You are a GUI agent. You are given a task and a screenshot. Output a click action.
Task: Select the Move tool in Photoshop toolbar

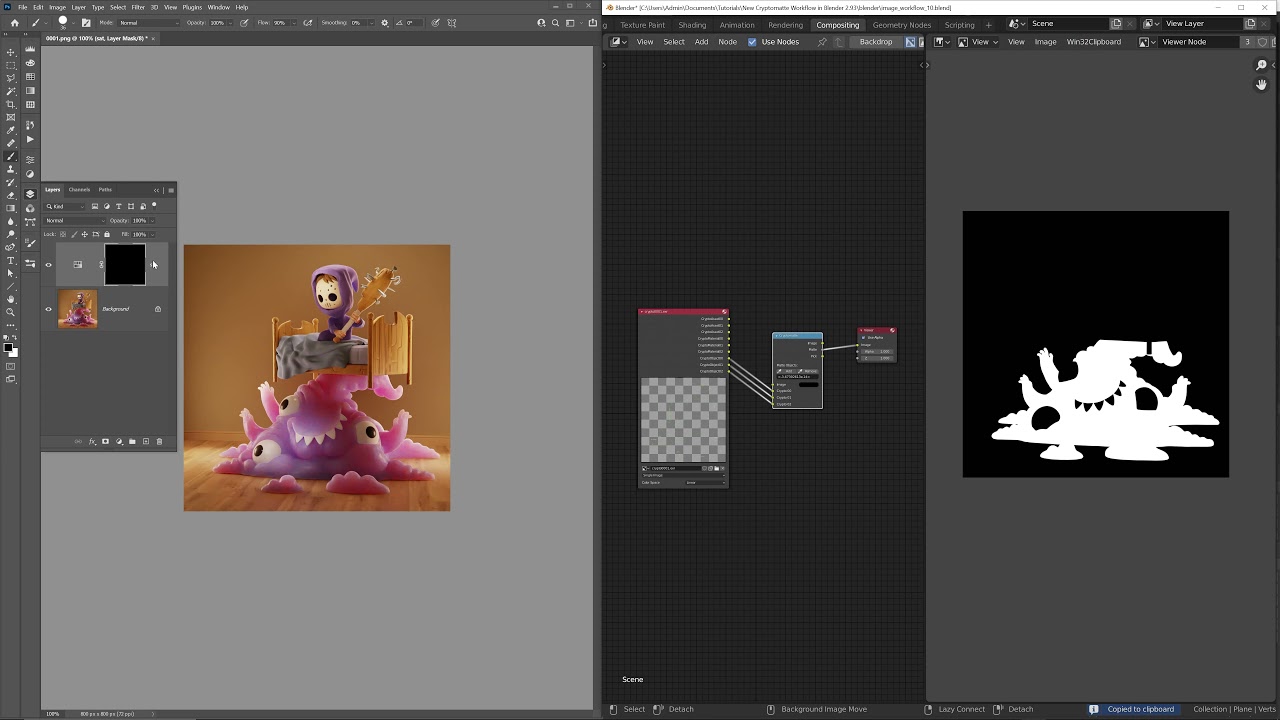[x=10, y=52]
